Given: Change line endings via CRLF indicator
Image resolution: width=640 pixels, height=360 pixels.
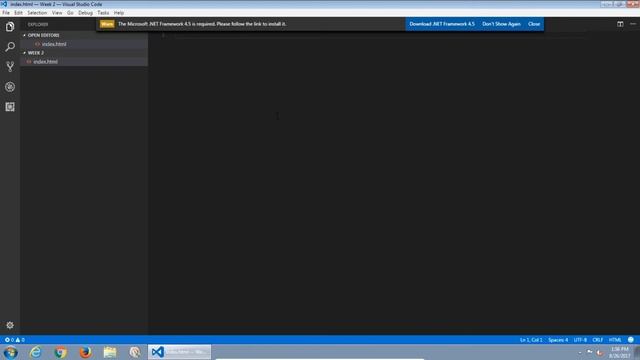Looking at the screenshot, I should point(598,340).
